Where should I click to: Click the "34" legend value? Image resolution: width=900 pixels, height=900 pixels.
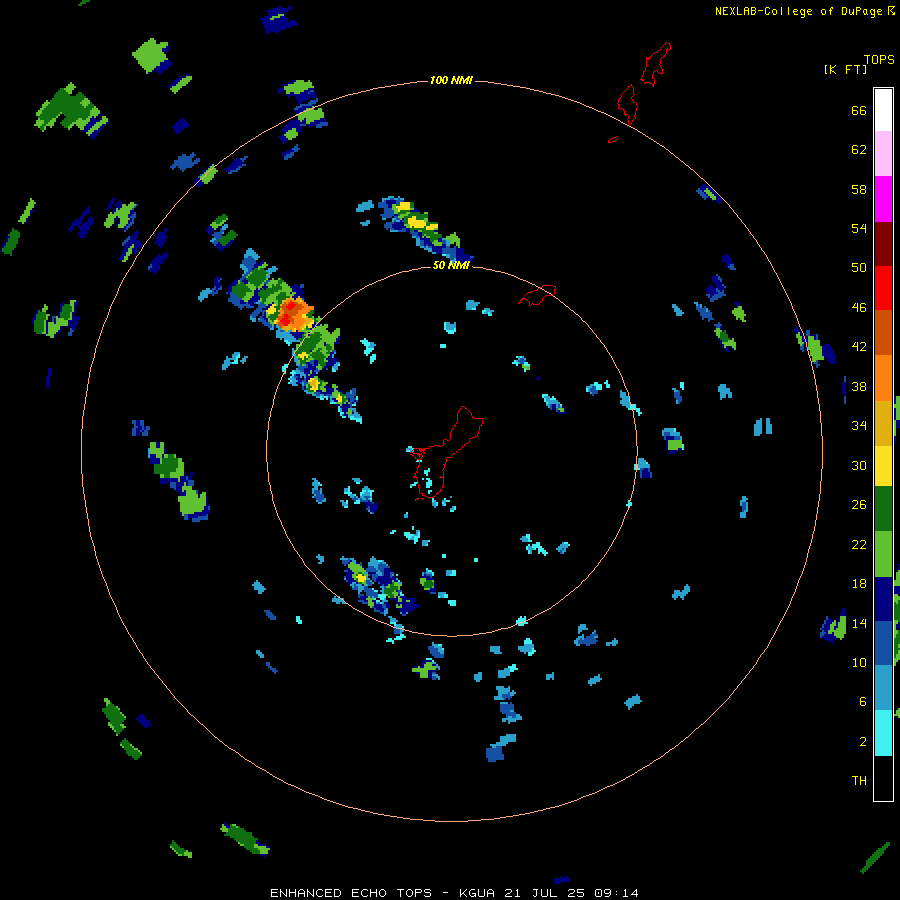point(859,426)
